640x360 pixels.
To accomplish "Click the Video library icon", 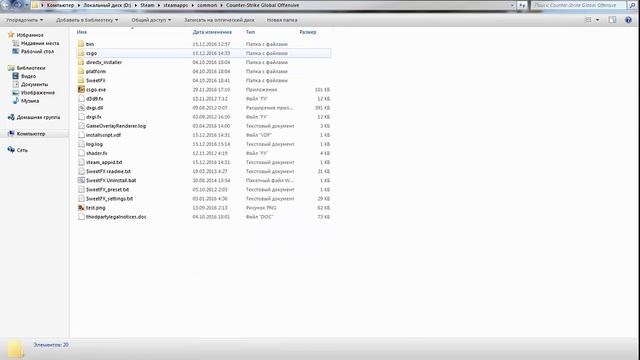I will point(16,76).
